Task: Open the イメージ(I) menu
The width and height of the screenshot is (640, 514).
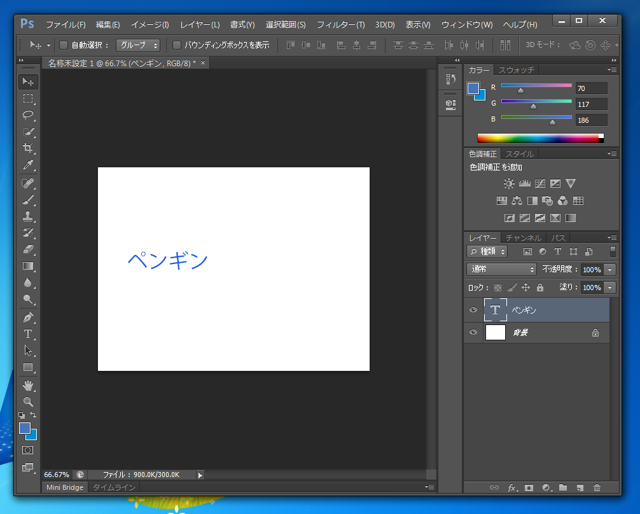Action: [x=150, y=25]
